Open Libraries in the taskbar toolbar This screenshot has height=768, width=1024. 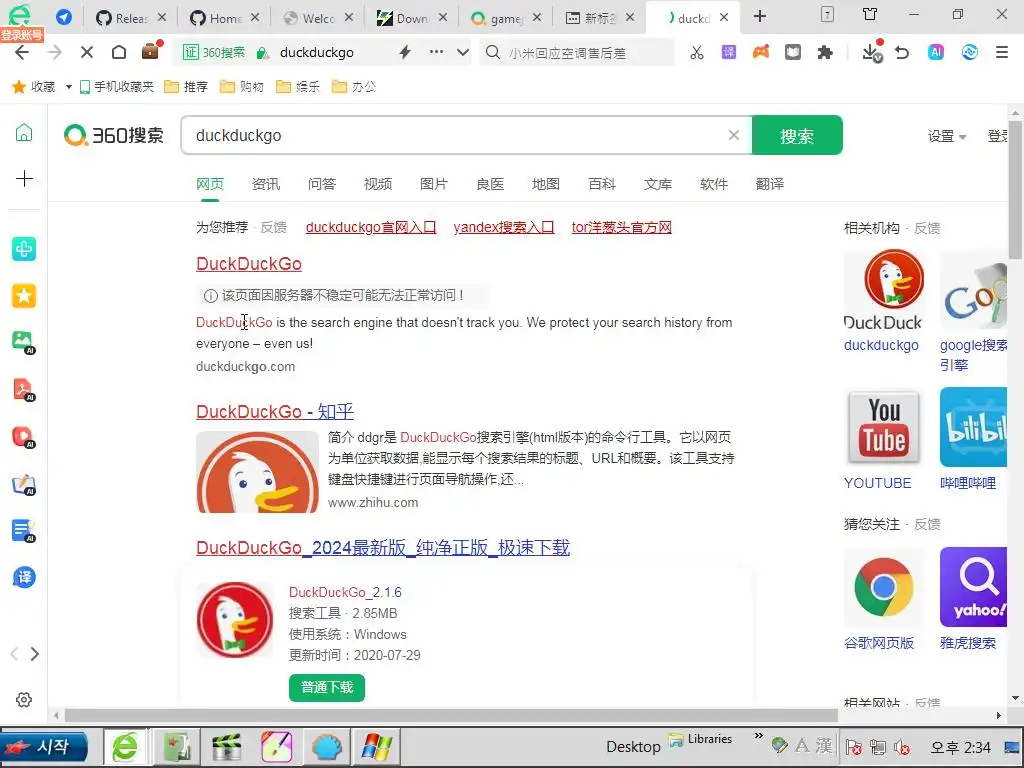[700, 739]
